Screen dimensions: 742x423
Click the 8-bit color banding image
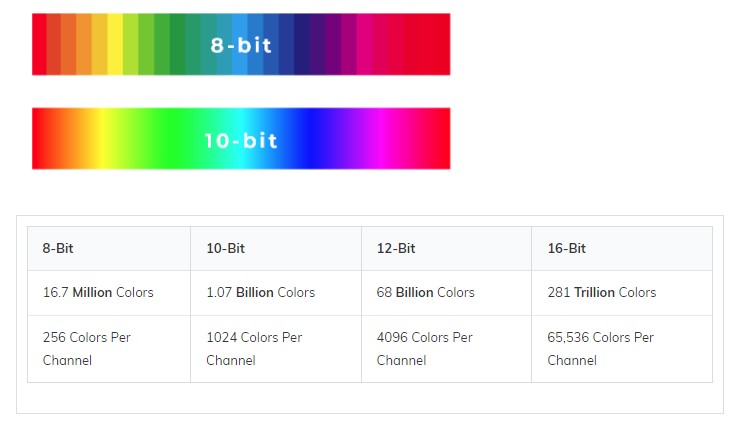(241, 44)
